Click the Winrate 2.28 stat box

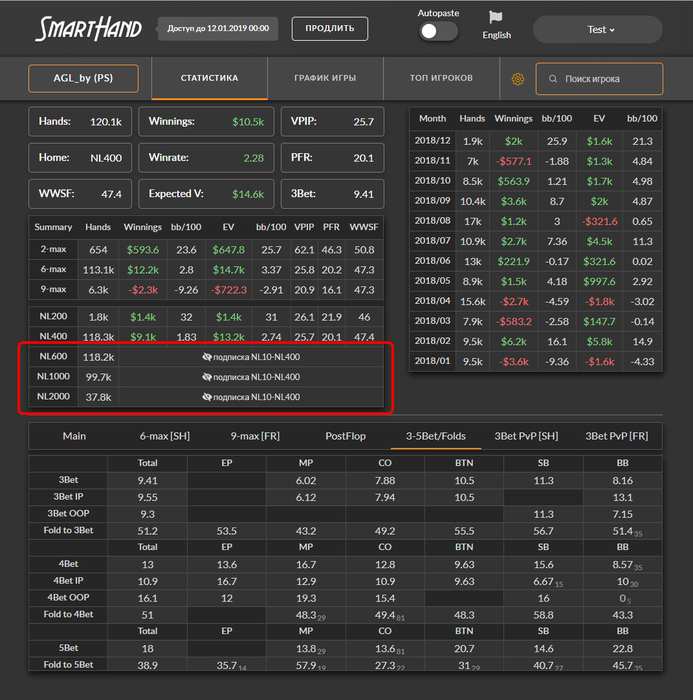coord(206,158)
